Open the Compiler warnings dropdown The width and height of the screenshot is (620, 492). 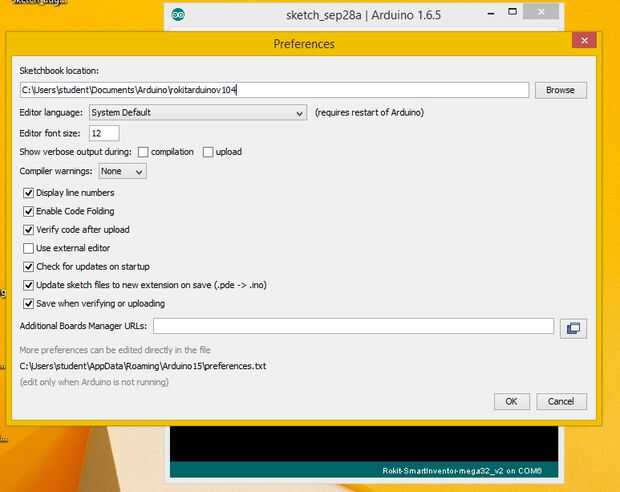(x=122, y=171)
